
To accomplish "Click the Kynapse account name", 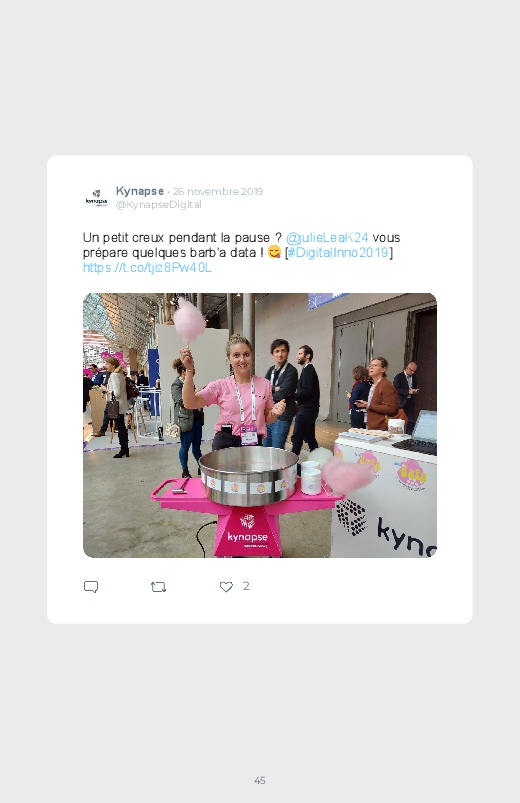I will coord(140,191).
